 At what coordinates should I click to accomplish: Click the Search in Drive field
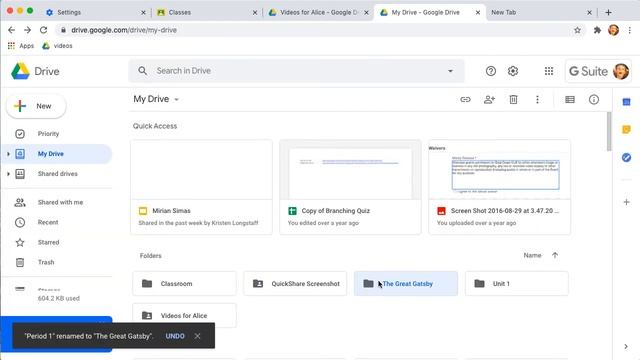296,71
